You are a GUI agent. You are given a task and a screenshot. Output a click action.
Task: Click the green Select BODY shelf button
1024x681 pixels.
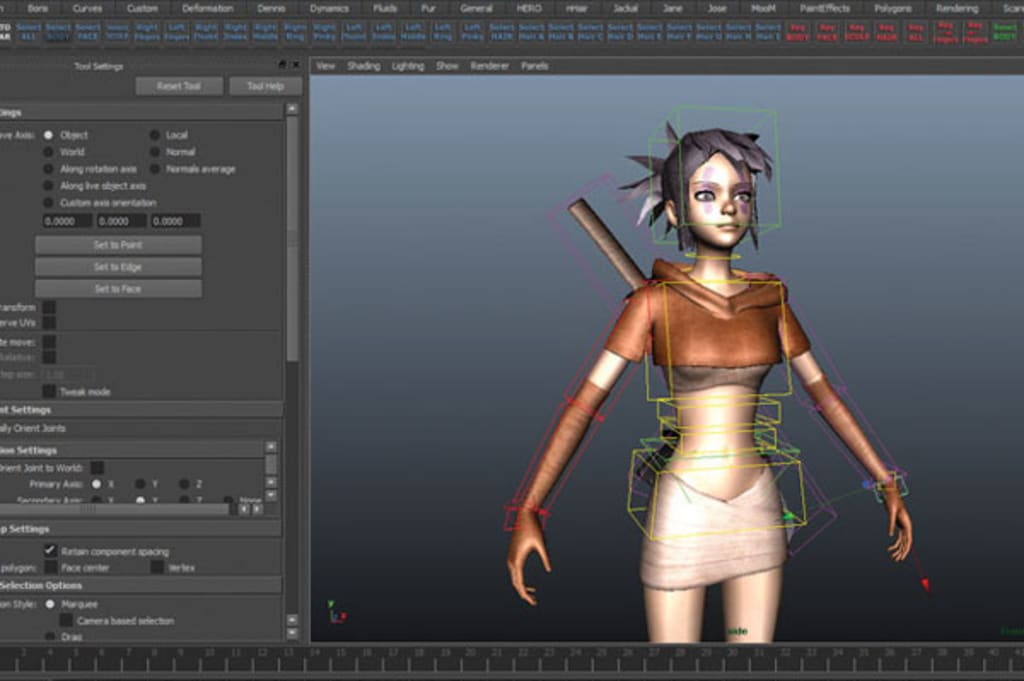[1004, 31]
